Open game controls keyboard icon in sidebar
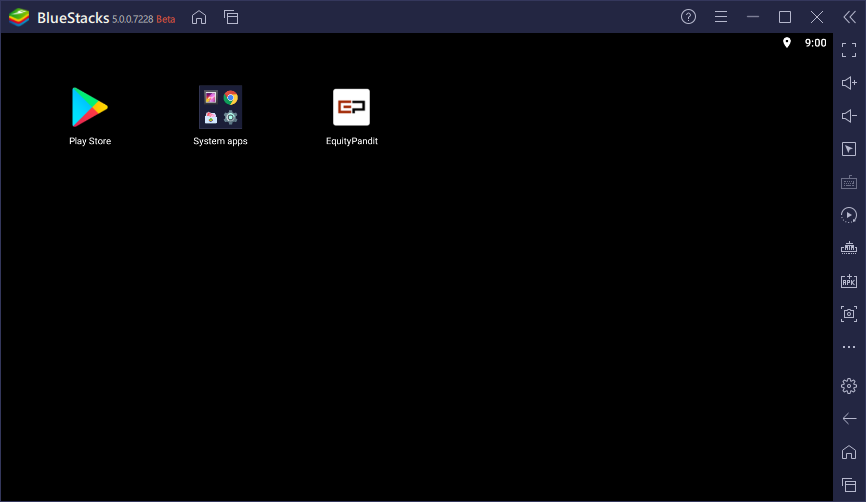866x502 pixels. pos(849,182)
